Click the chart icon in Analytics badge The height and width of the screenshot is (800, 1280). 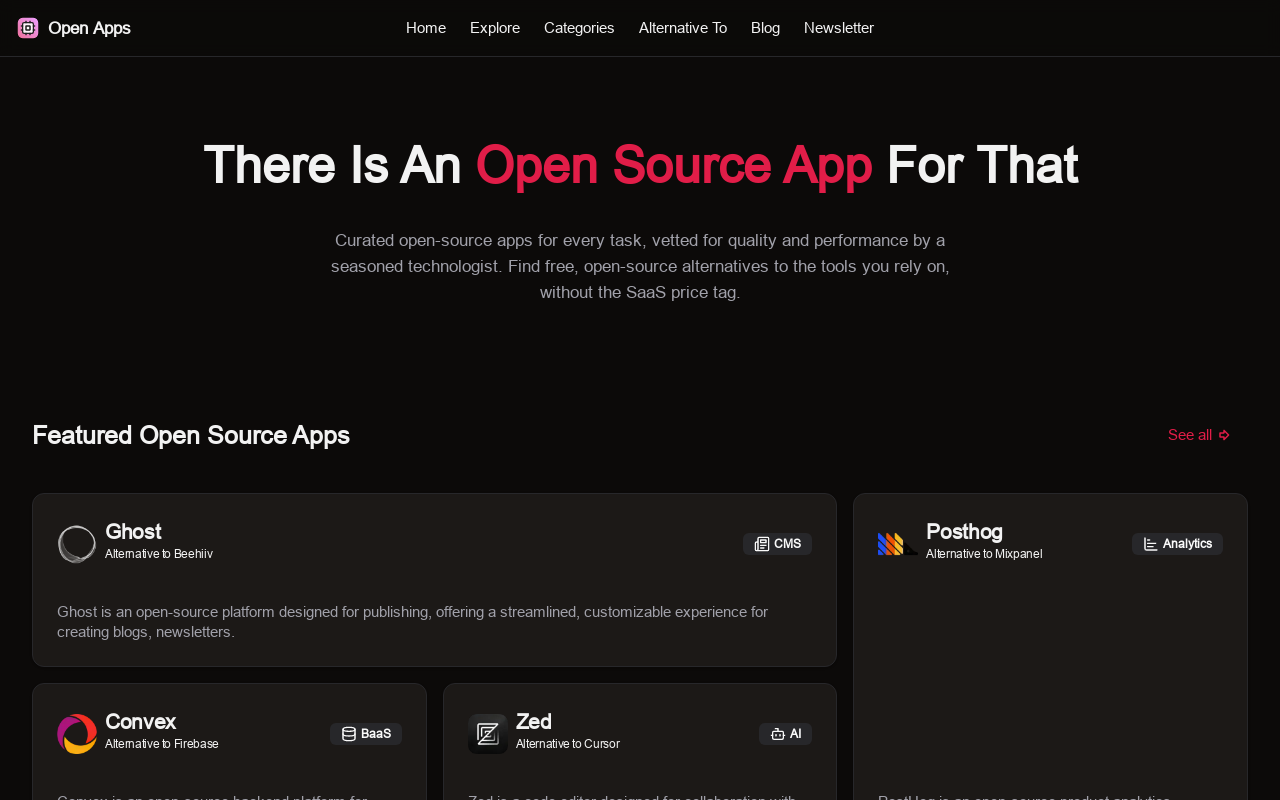pos(1151,544)
